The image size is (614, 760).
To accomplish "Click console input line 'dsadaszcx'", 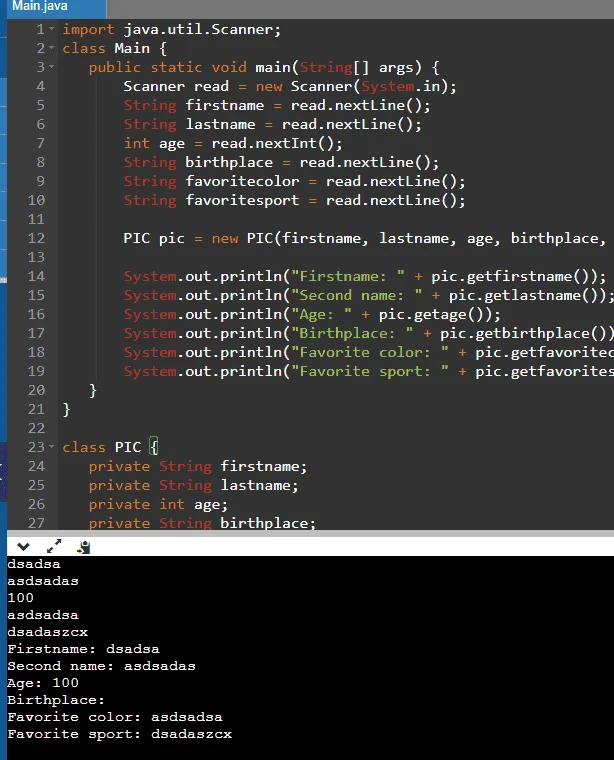I will [x=47, y=632].
